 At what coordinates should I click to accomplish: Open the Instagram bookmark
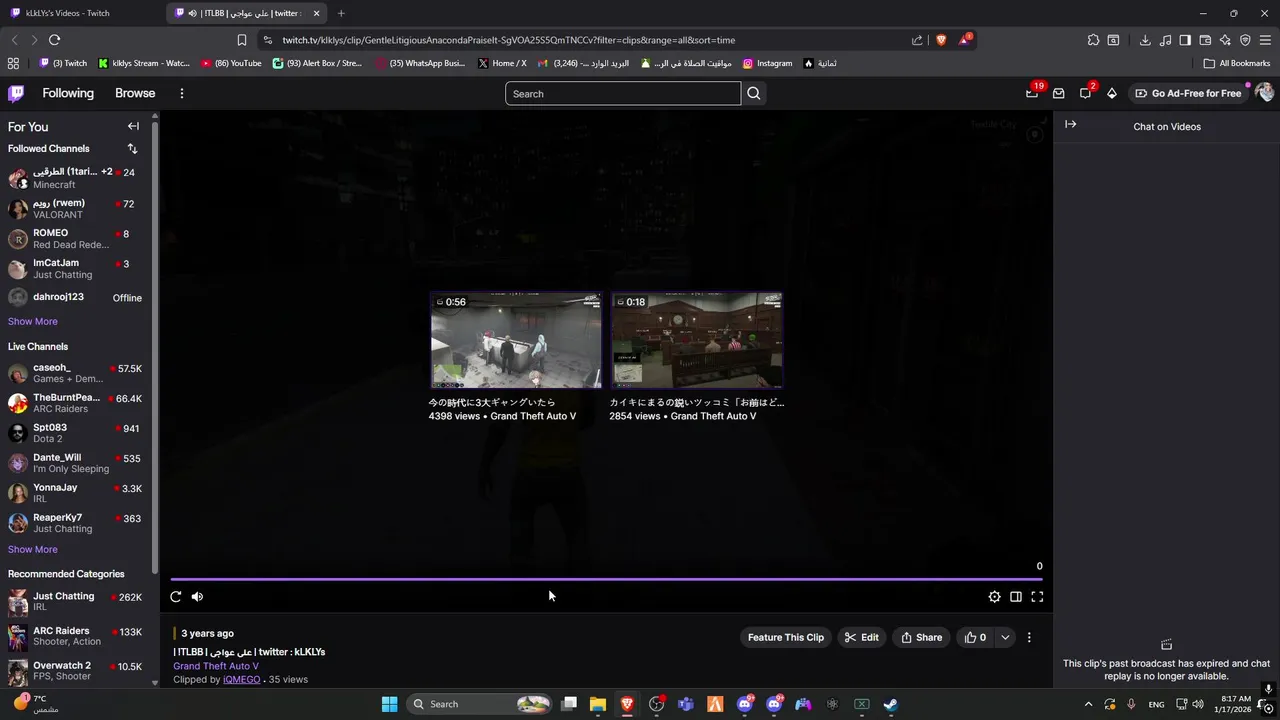(x=767, y=63)
